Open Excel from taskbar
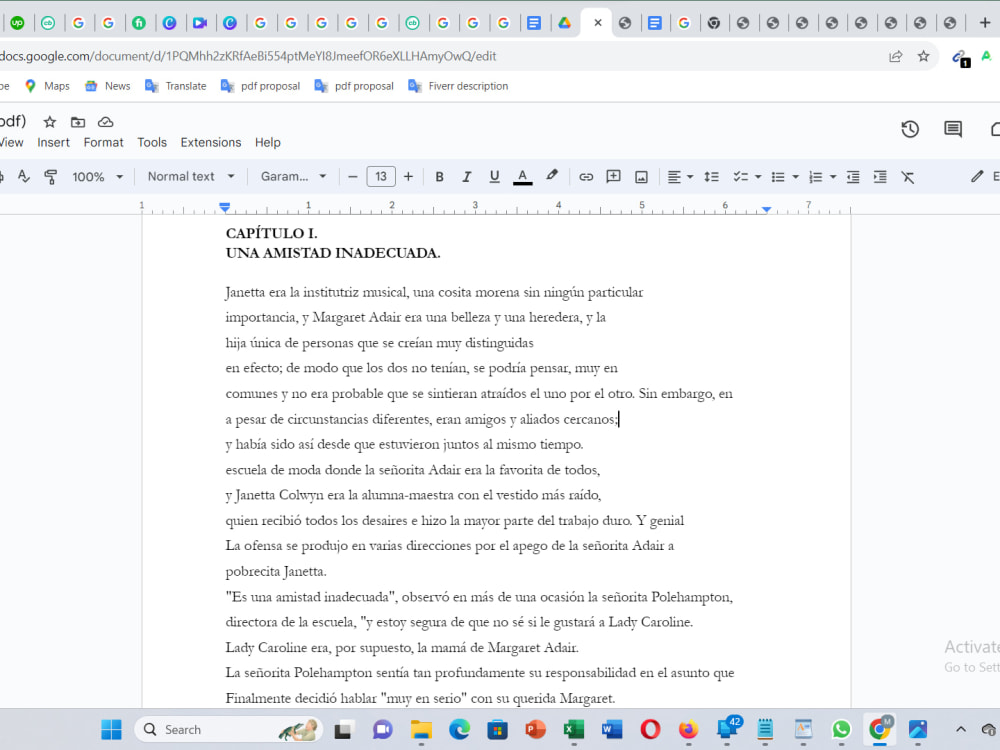 574,730
